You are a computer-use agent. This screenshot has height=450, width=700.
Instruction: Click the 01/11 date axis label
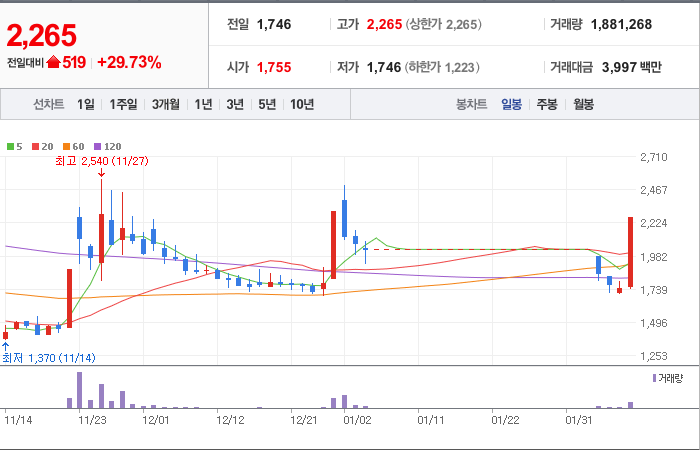pyautogui.click(x=431, y=421)
